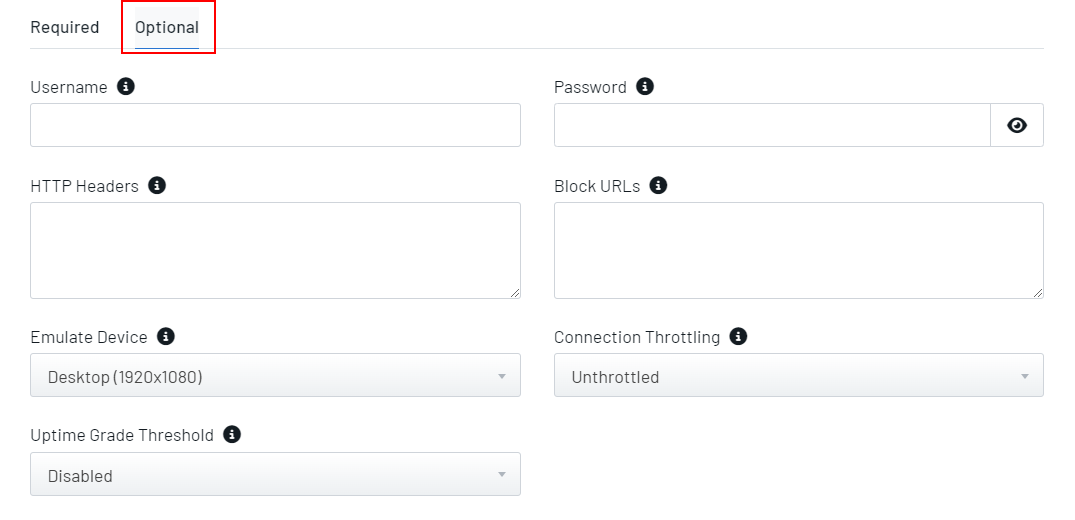Click the Emulate Device info icon
Viewport: 1075px width, 520px height.
tap(166, 336)
